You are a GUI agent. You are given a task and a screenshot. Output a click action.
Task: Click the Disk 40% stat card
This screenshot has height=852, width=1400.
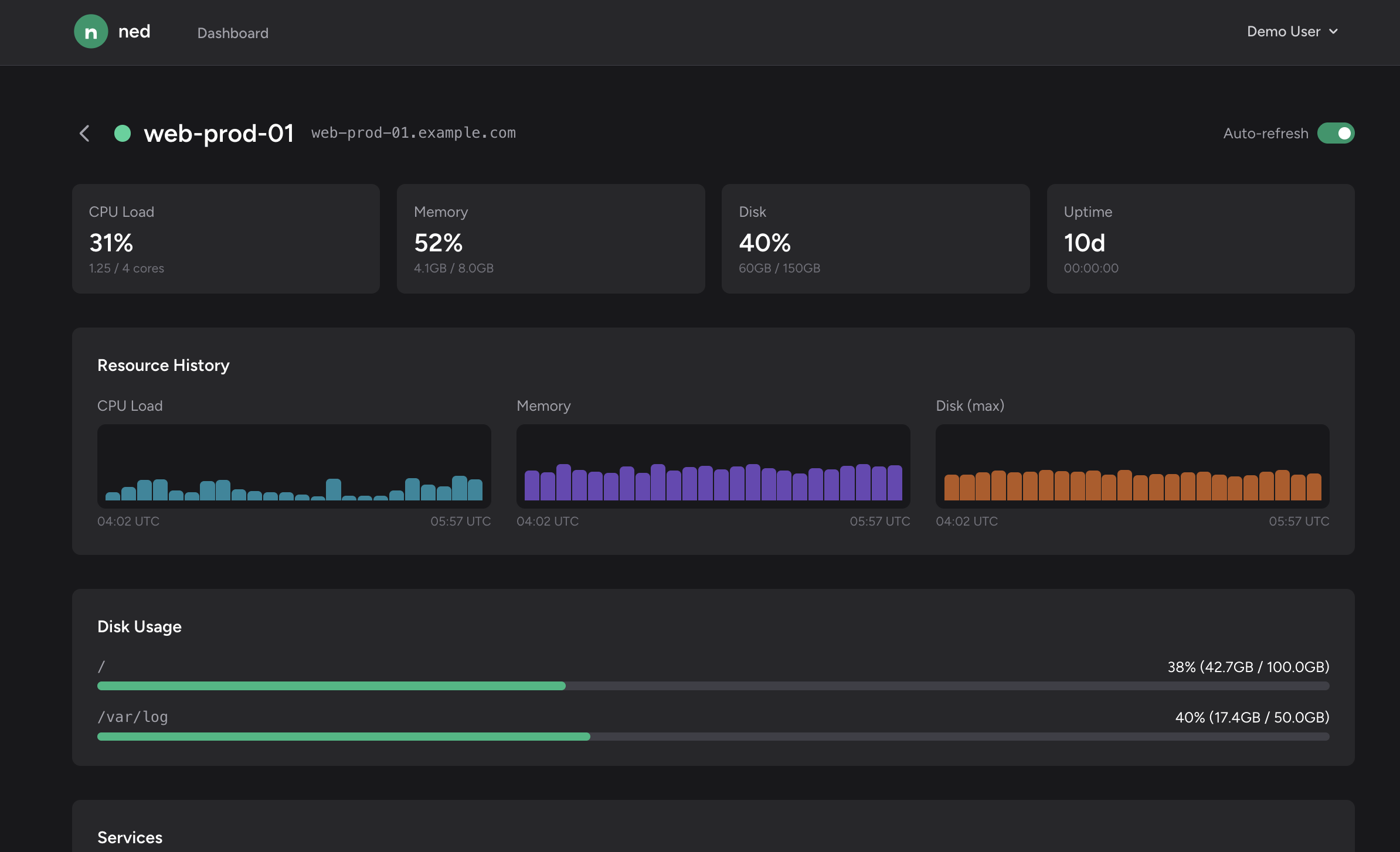[875, 238]
